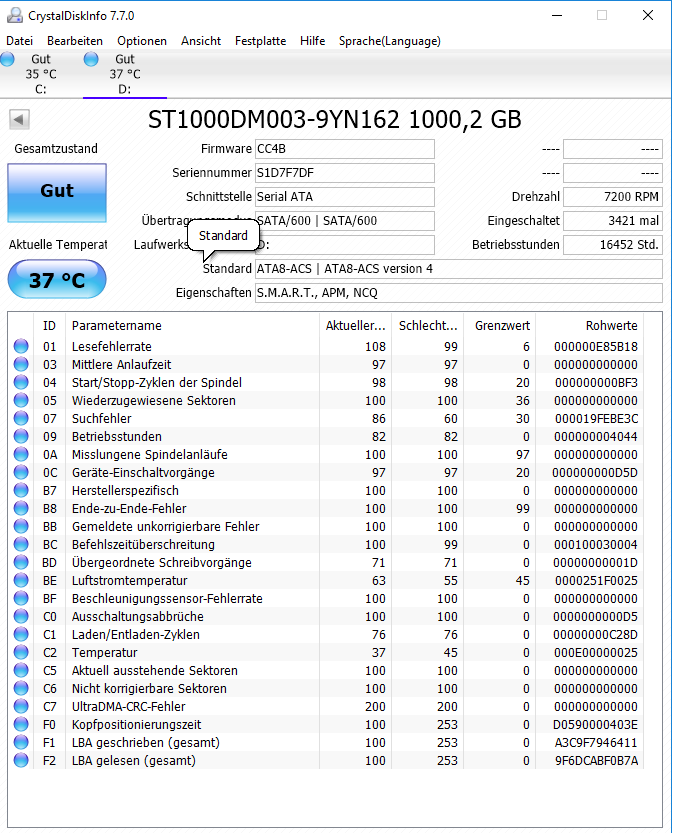Click the Start/Stopp-Zyklen der Spindel text

click(157, 382)
